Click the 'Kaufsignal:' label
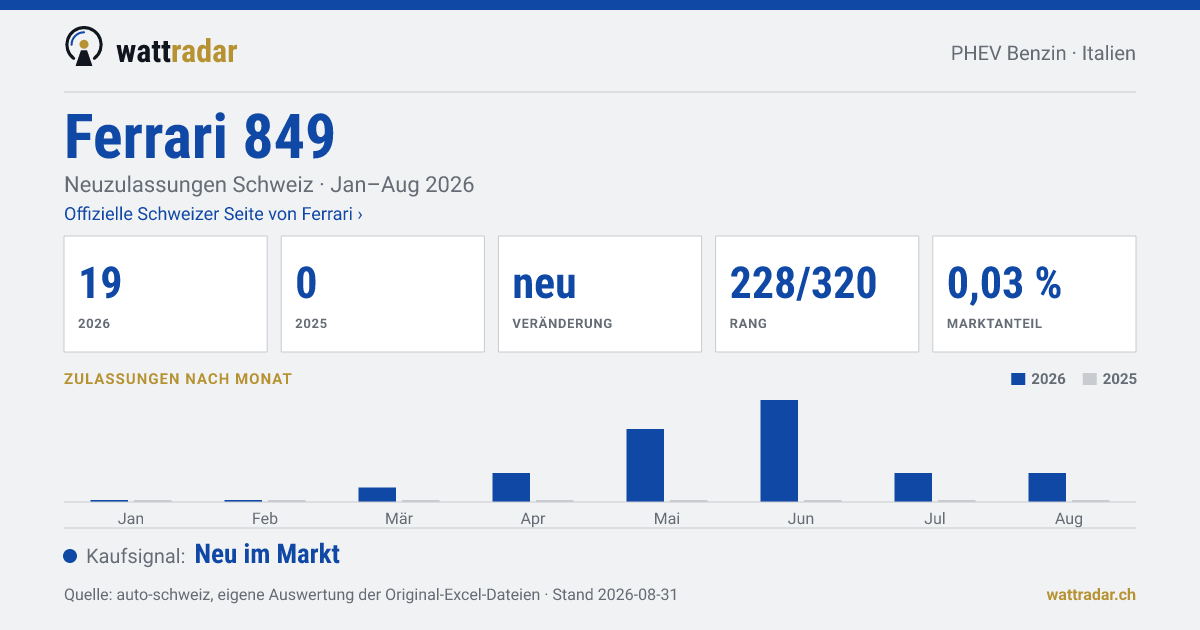Screen dimensions: 1200x630 pyautogui.click(x=136, y=556)
